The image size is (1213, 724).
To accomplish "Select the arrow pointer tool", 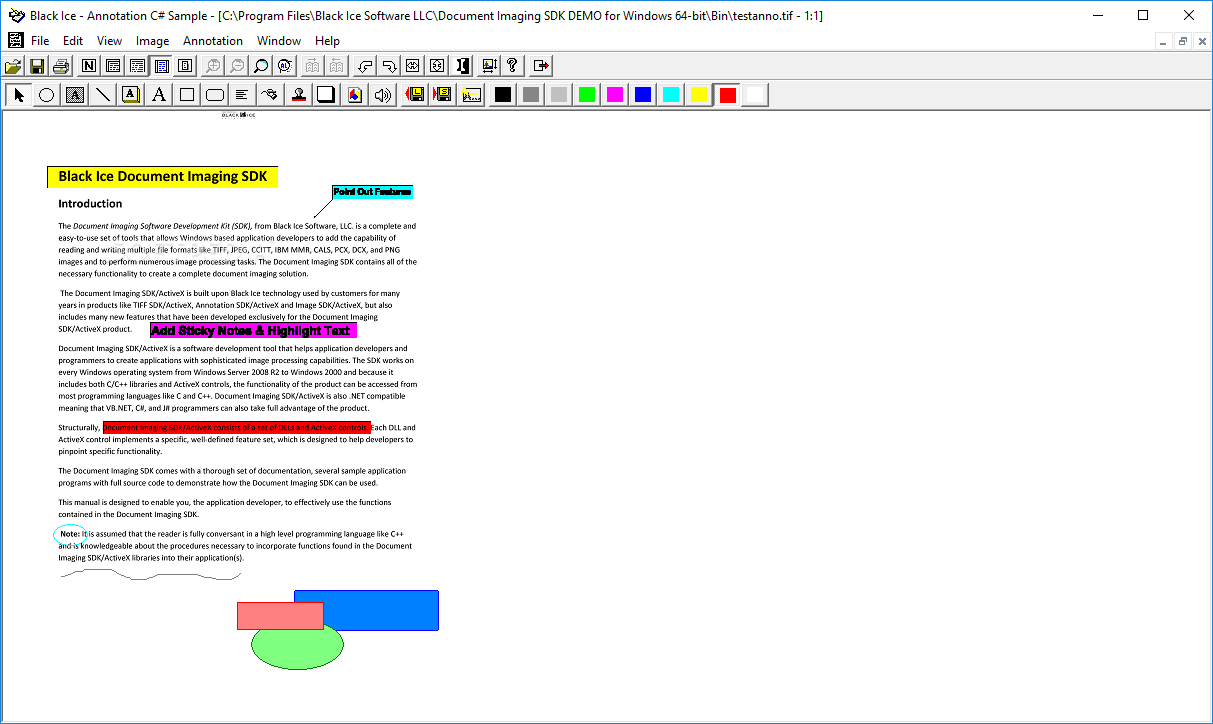I will (x=18, y=95).
